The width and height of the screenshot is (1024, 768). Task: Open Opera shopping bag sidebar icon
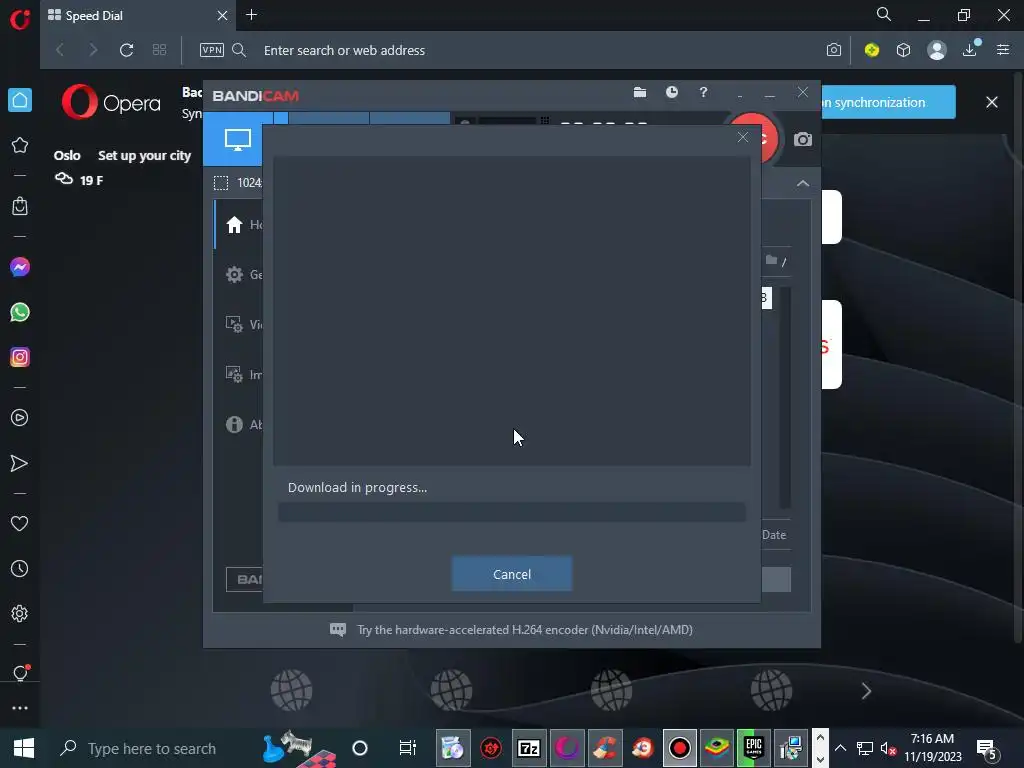click(20, 206)
